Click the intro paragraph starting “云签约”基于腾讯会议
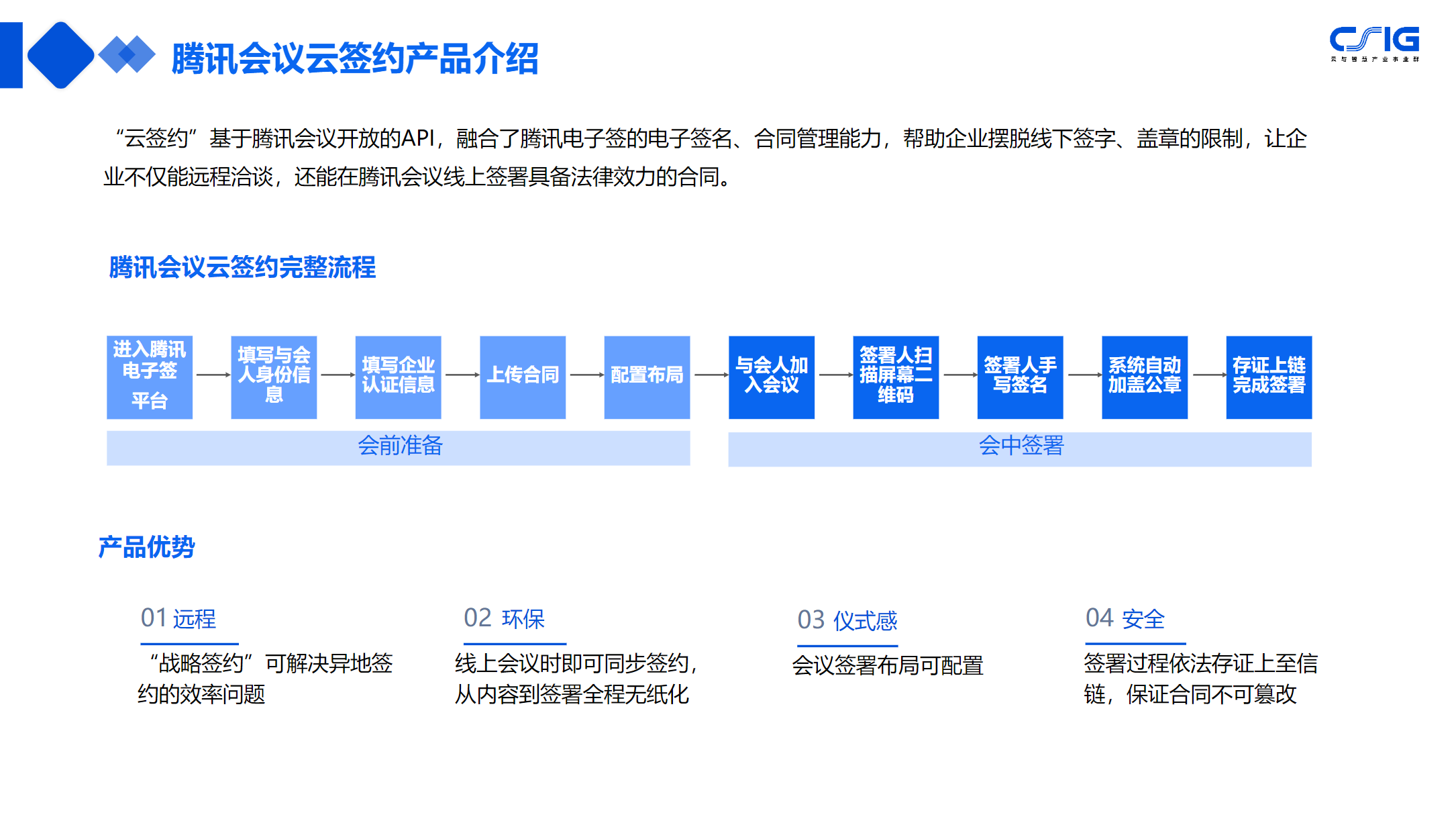This screenshot has width=1456, height=819. [705, 158]
